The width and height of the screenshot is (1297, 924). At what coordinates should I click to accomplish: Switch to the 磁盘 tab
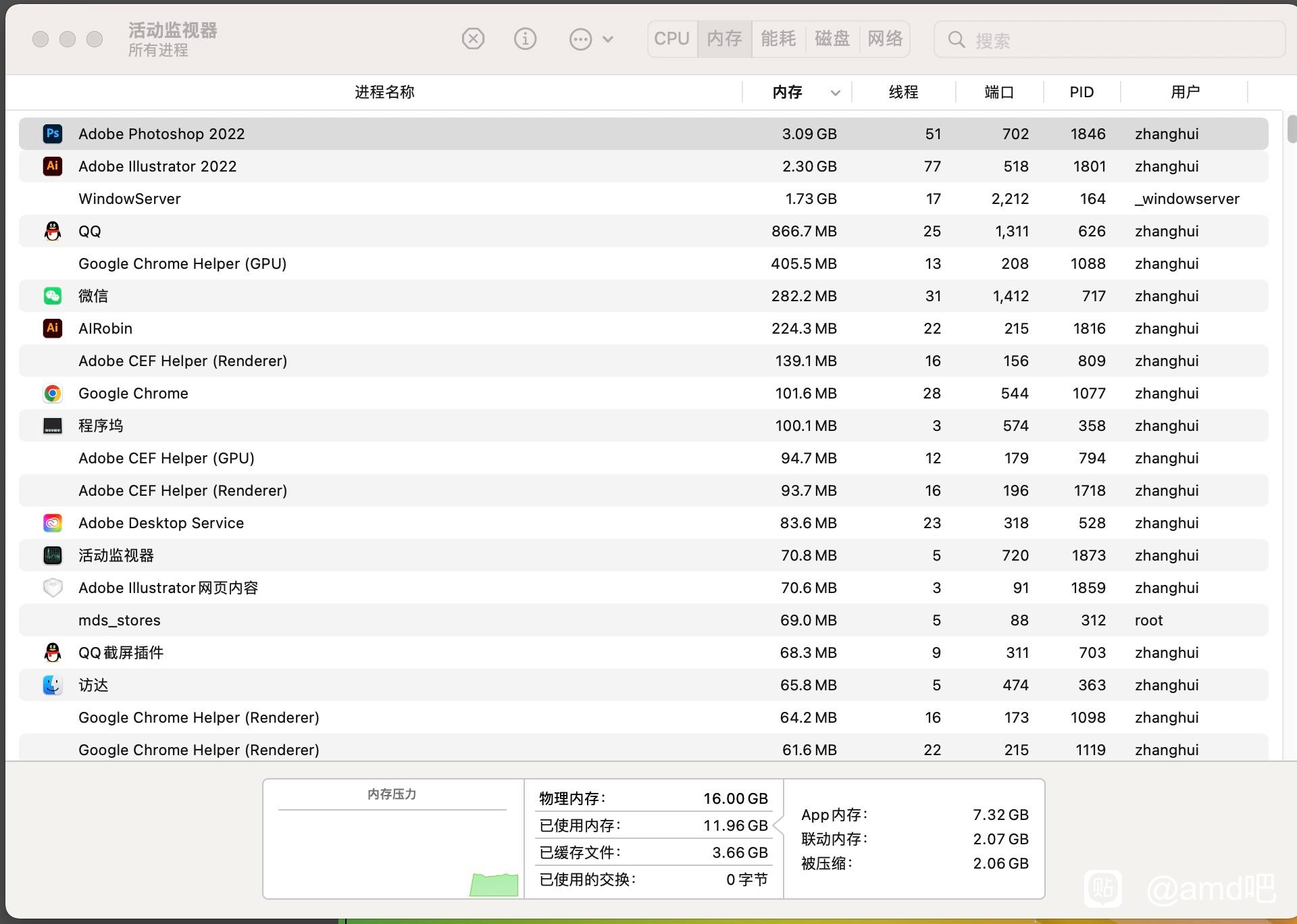click(832, 39)
